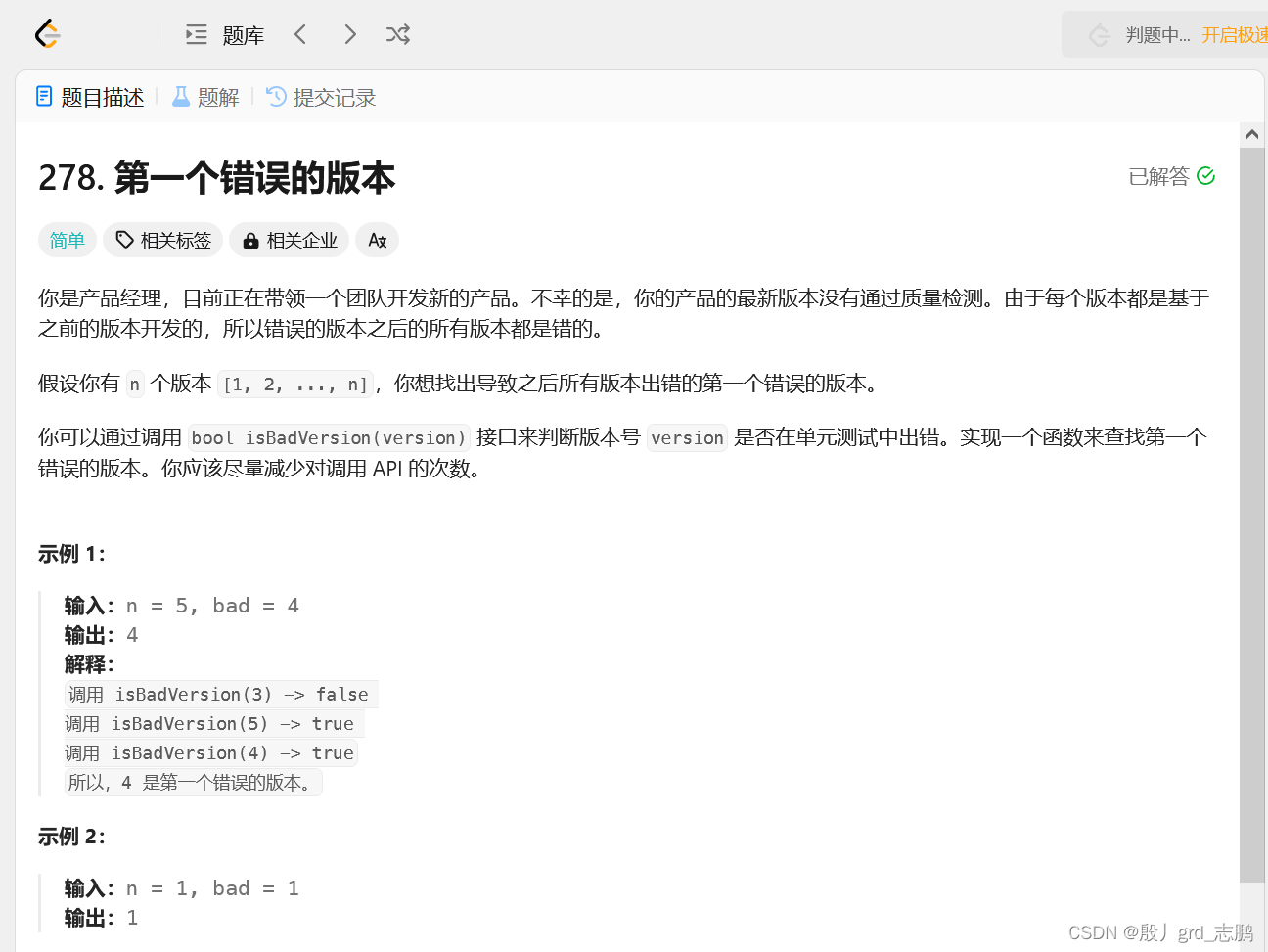Click the vertical scrollbar thumb
The image size is (1268, 952).
pyautogui.click(x=1251, y=515)
